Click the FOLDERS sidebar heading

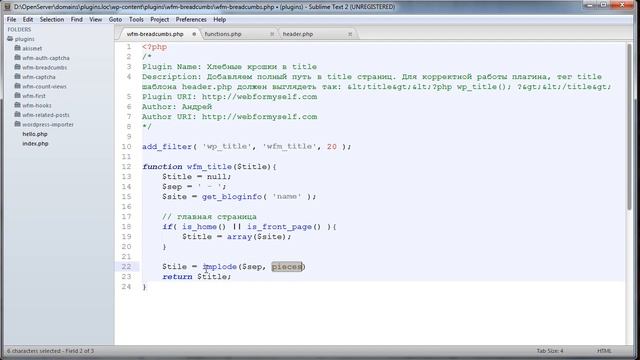tap(19, 29)
